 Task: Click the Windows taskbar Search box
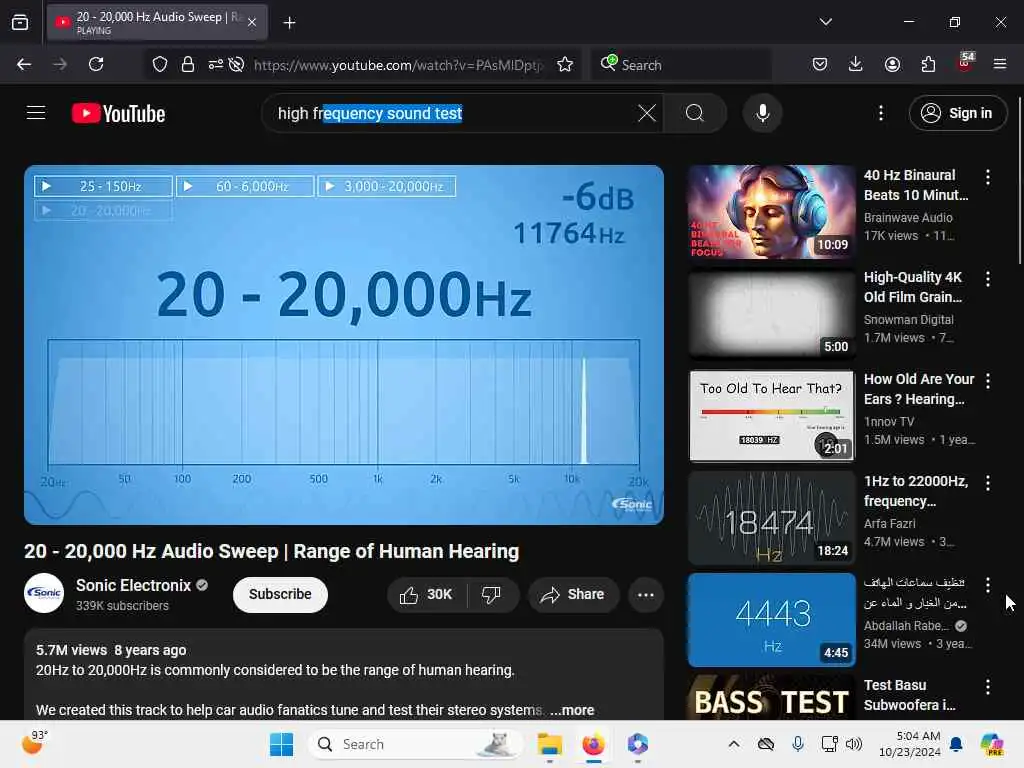[x=415, y=744]
